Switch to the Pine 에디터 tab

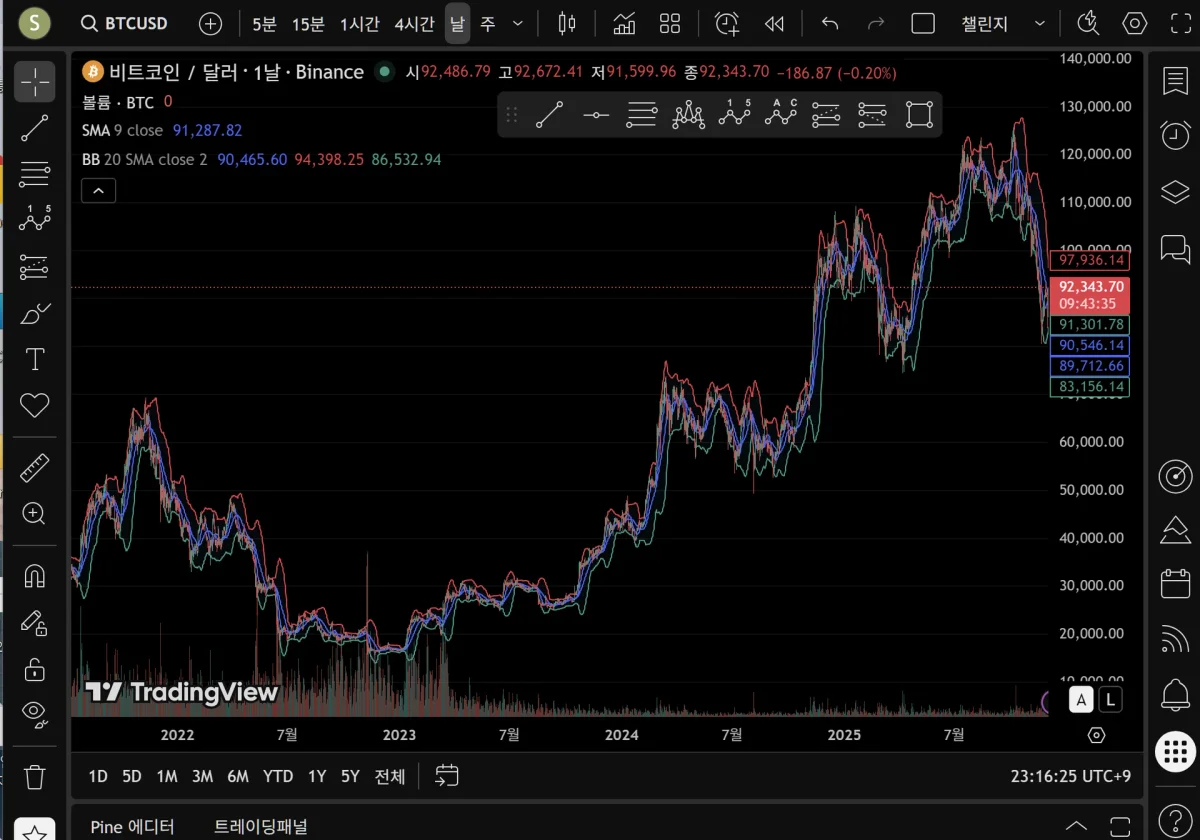[x=132, y=827]
